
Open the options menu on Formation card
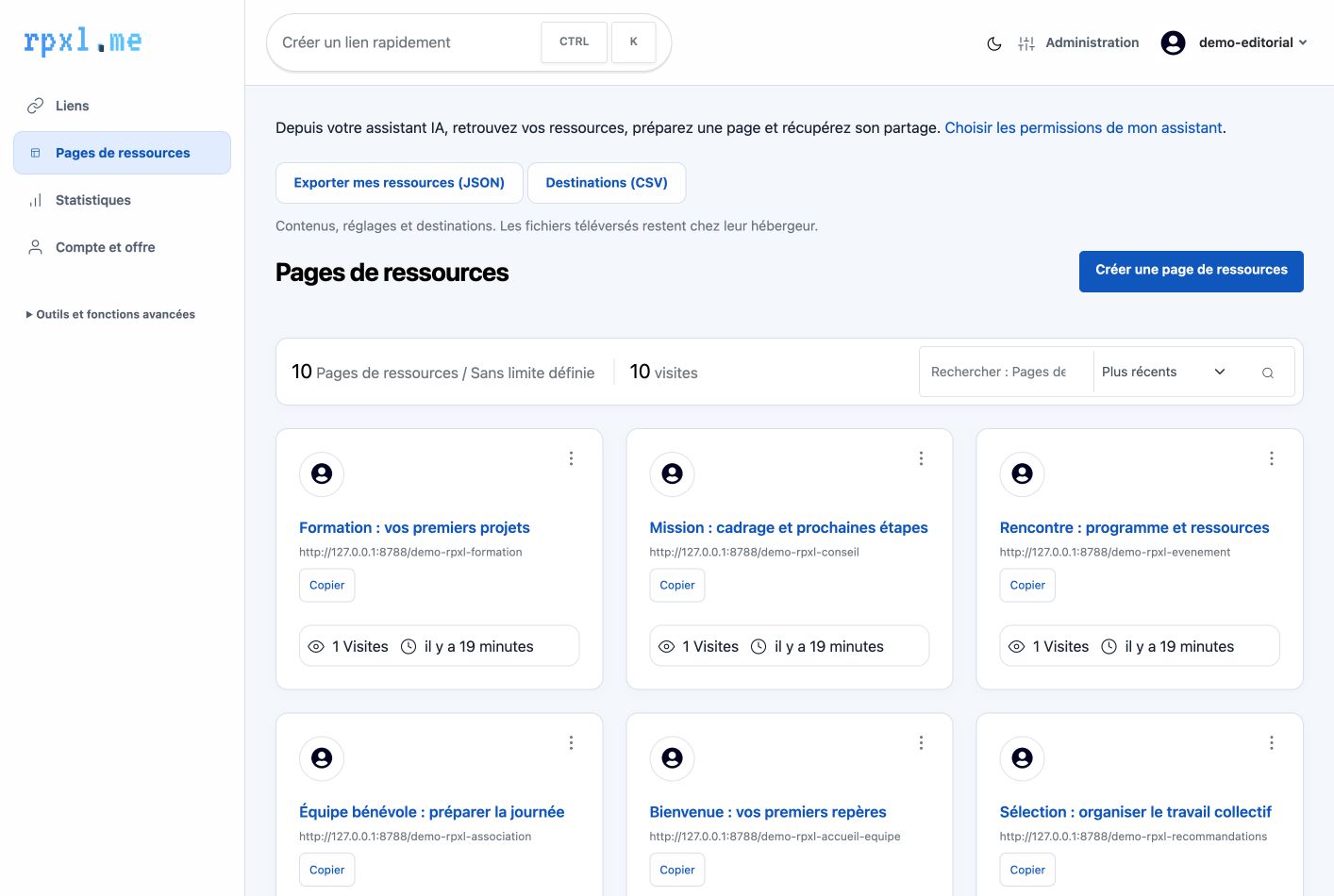click(571, 458)
